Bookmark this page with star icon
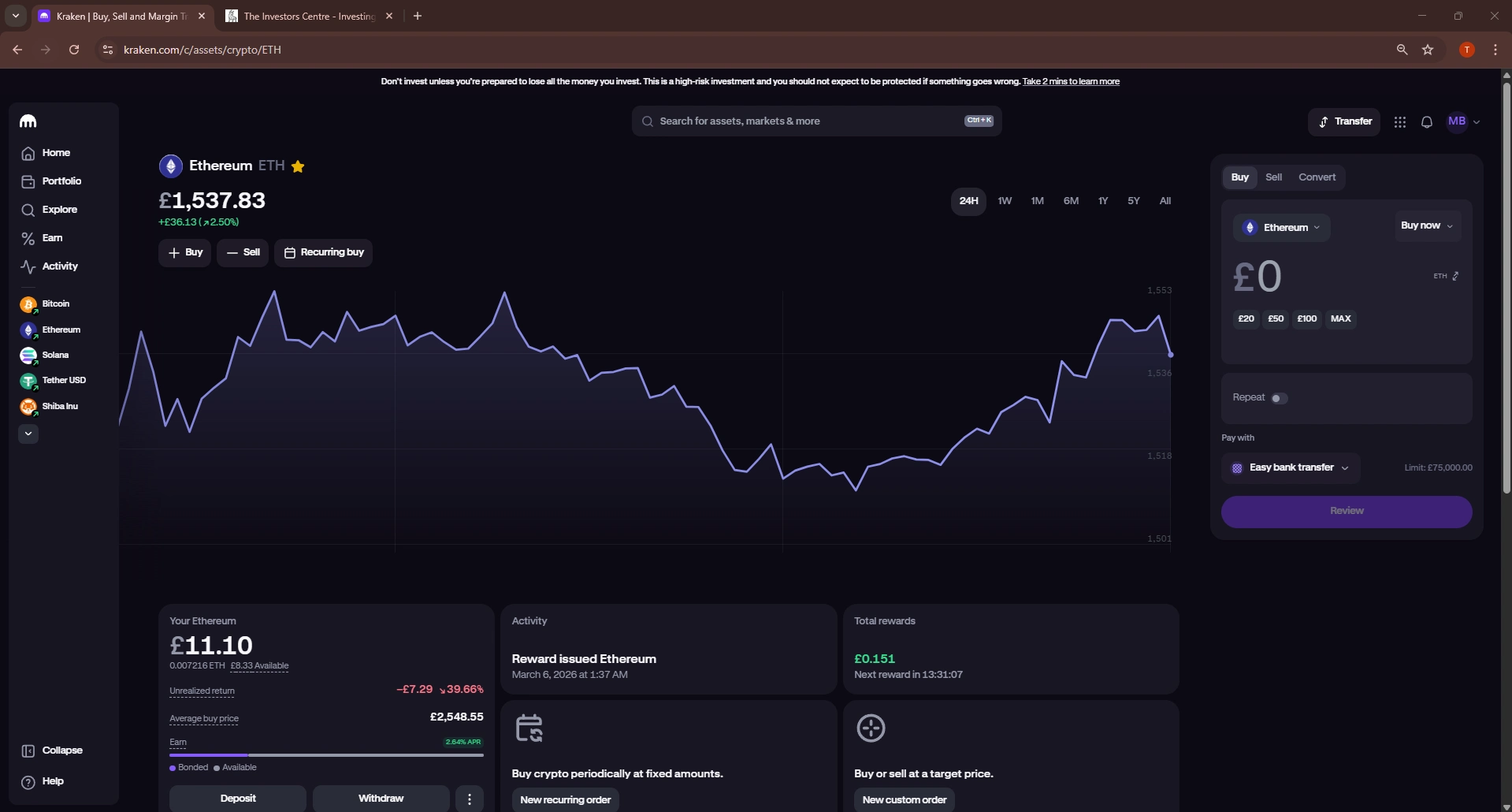Viewport: 1512px width, 812px height. [x=1428, y=50]
